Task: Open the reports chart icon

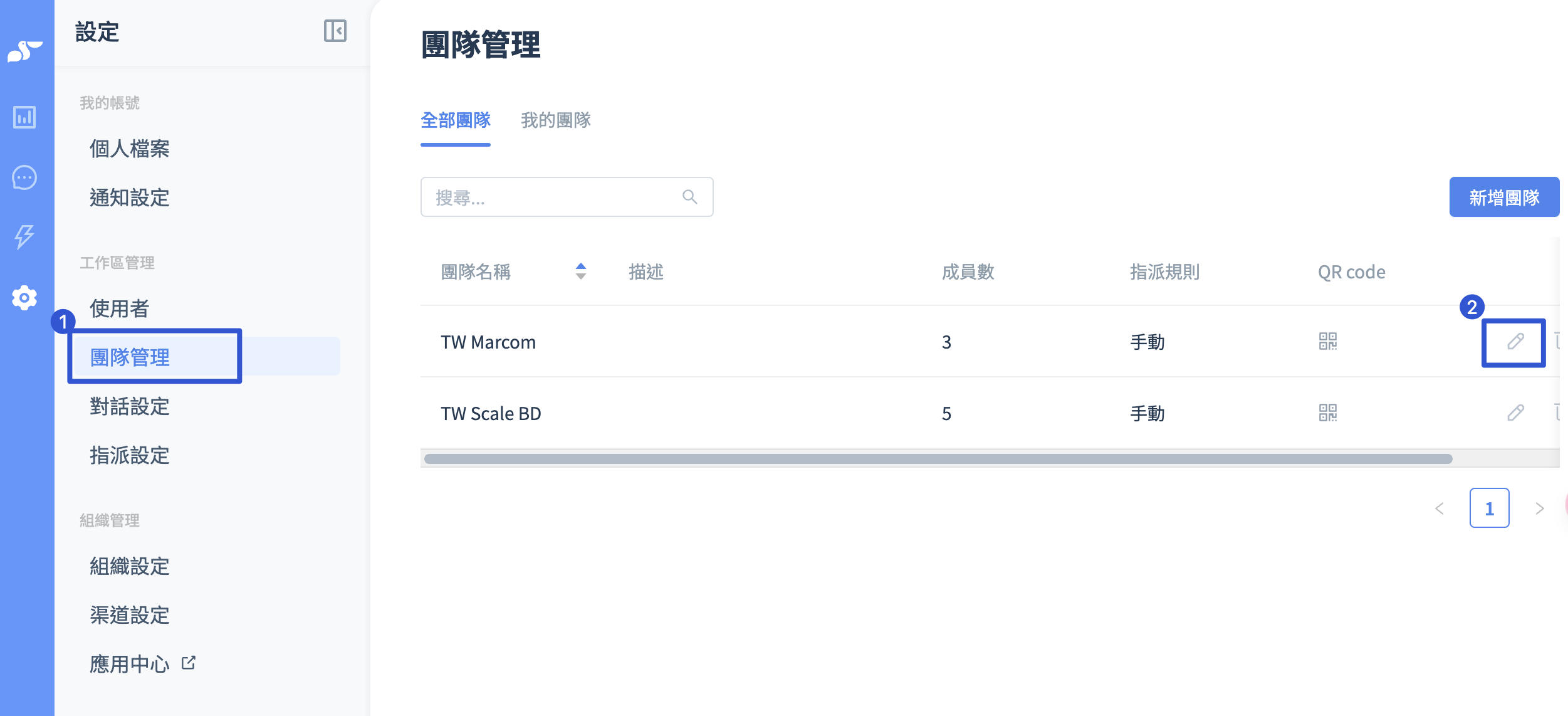Action: (x=24, y=117)
